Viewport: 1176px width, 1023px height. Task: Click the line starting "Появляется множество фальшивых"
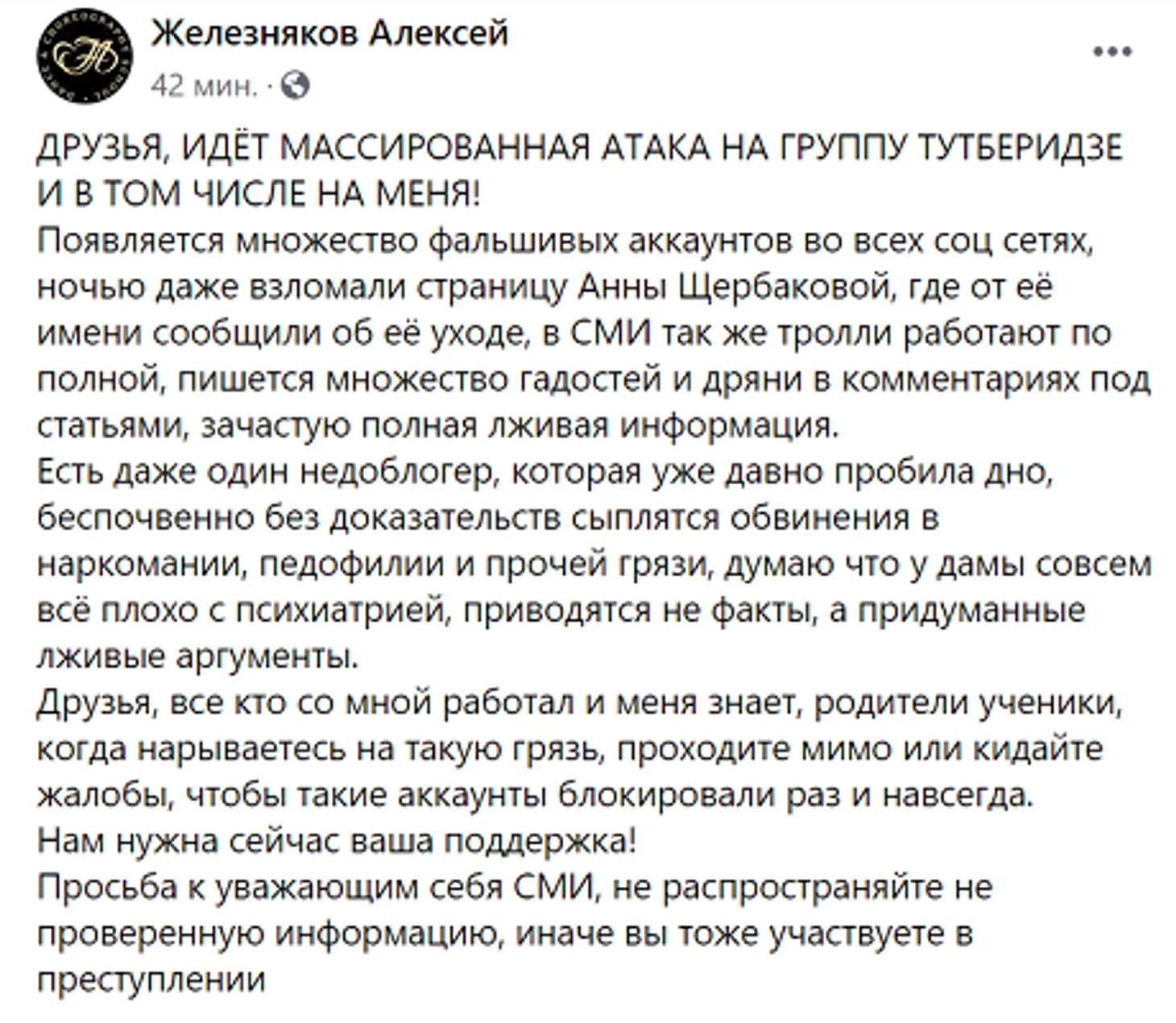[x=565, y=241]
